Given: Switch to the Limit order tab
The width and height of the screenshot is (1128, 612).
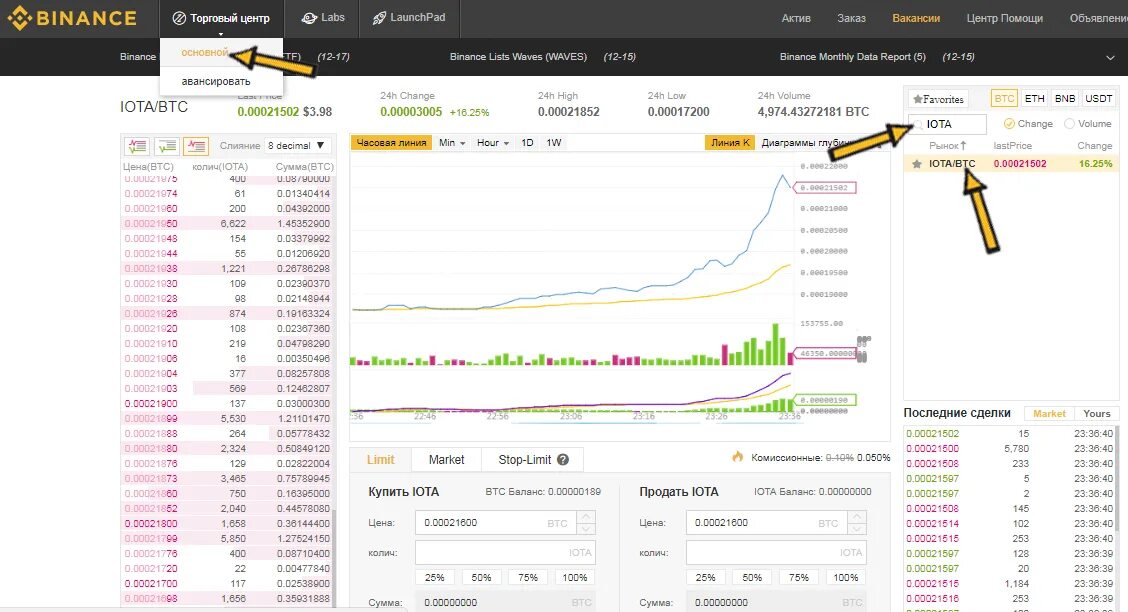Looking at the screenshot, I should 381,460.
